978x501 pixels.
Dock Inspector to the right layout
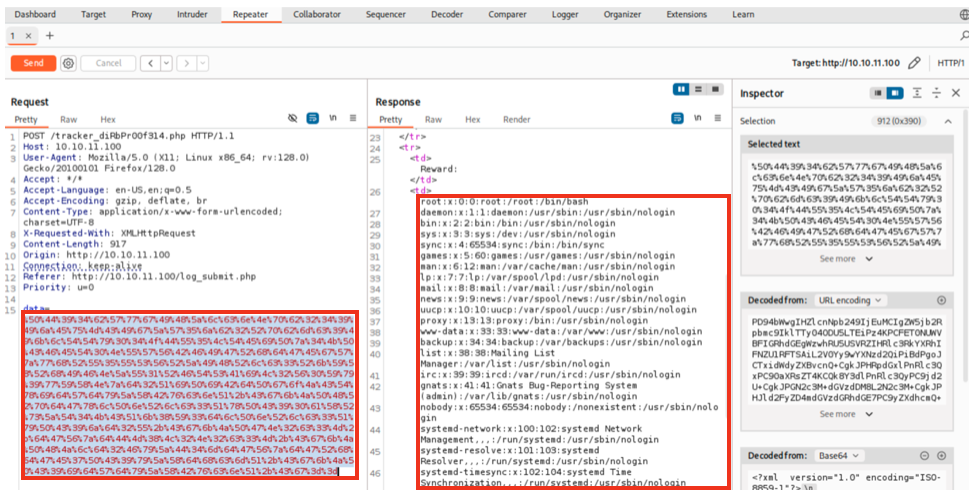coord(895,93)
